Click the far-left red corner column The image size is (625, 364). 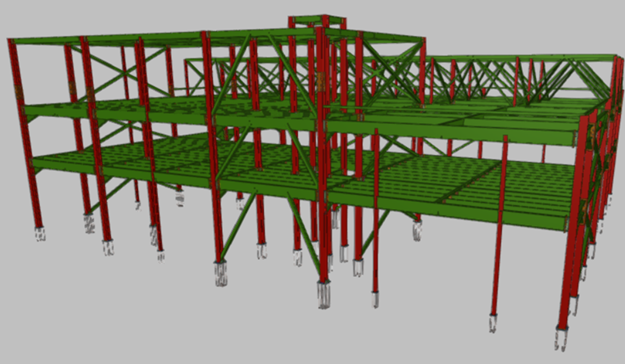click(25, 134)
